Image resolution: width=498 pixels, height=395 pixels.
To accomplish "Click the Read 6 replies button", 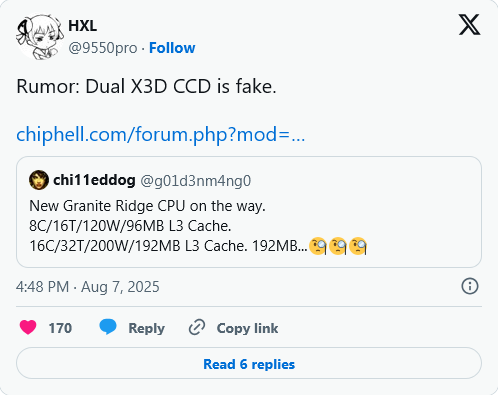I will [249, 363].
